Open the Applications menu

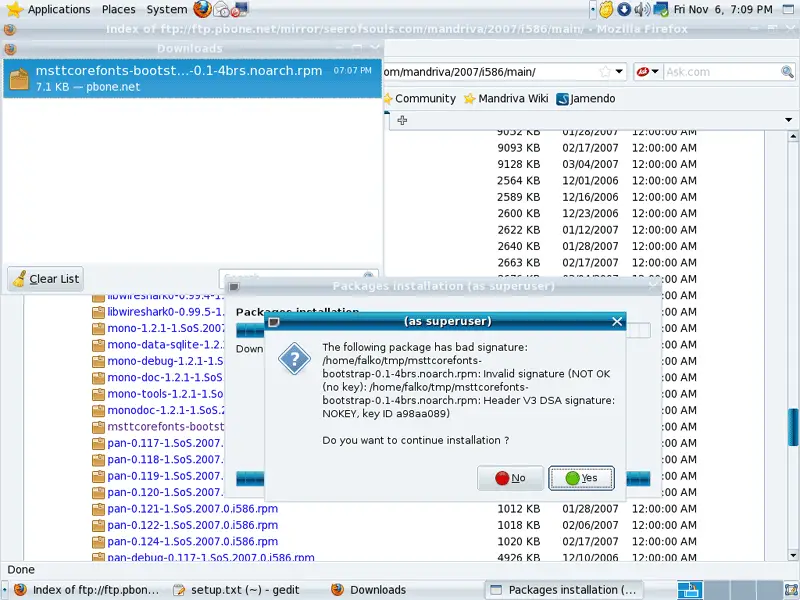click(x=59, y=9)
